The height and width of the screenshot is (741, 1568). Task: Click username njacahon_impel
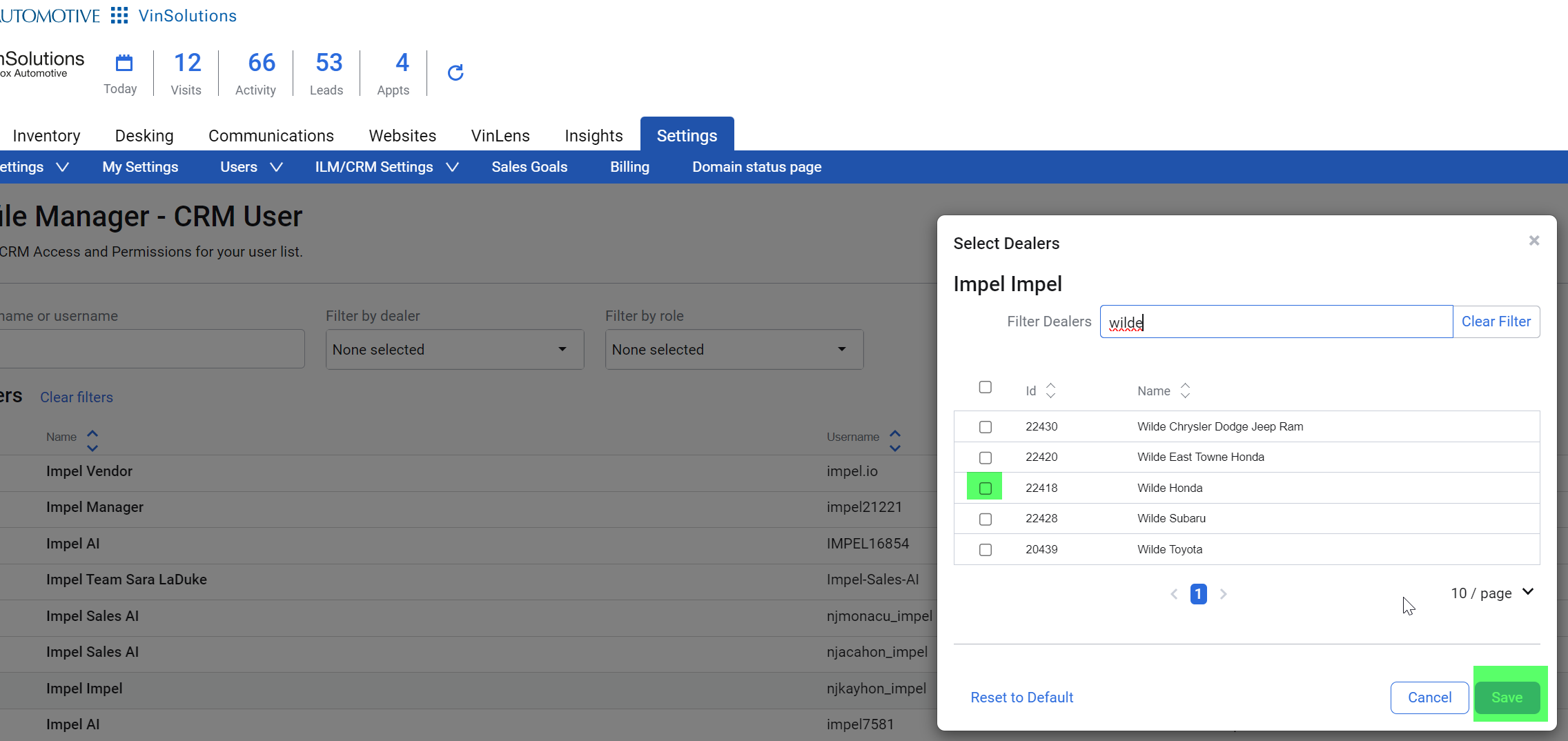877,652
